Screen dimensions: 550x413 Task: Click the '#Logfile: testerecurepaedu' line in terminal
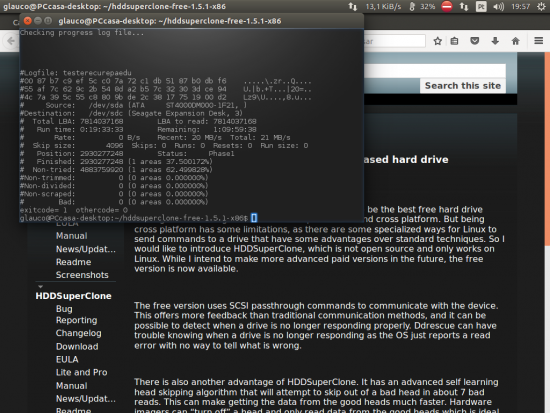tap(76, 73)
